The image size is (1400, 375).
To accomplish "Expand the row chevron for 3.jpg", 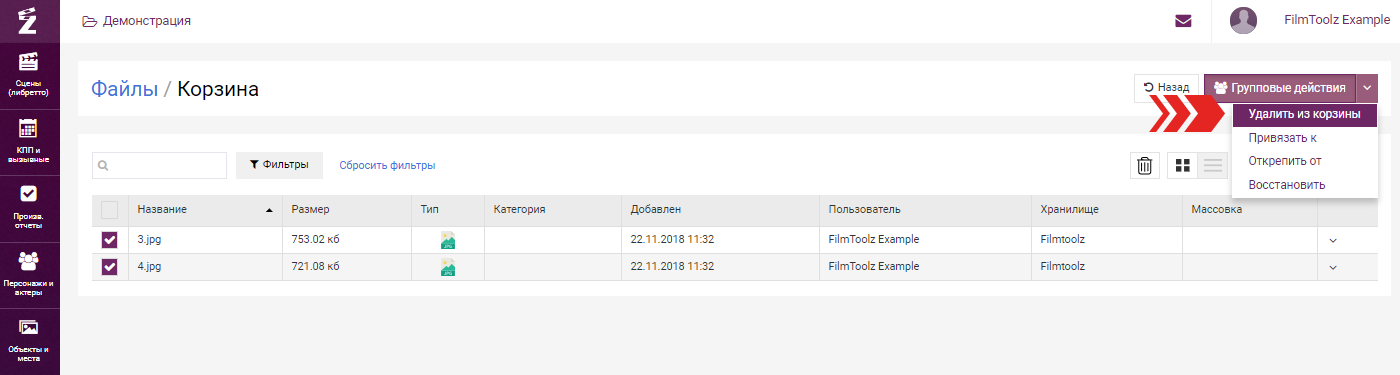I will pyautogui.click(x=1332, y=240).
